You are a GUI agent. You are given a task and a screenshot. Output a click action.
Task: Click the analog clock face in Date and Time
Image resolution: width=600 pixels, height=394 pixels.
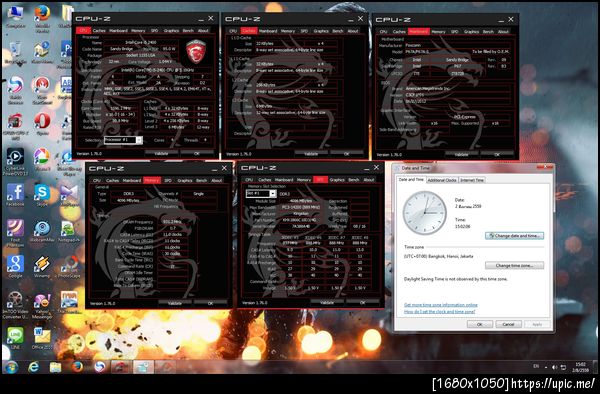[425, 213]
